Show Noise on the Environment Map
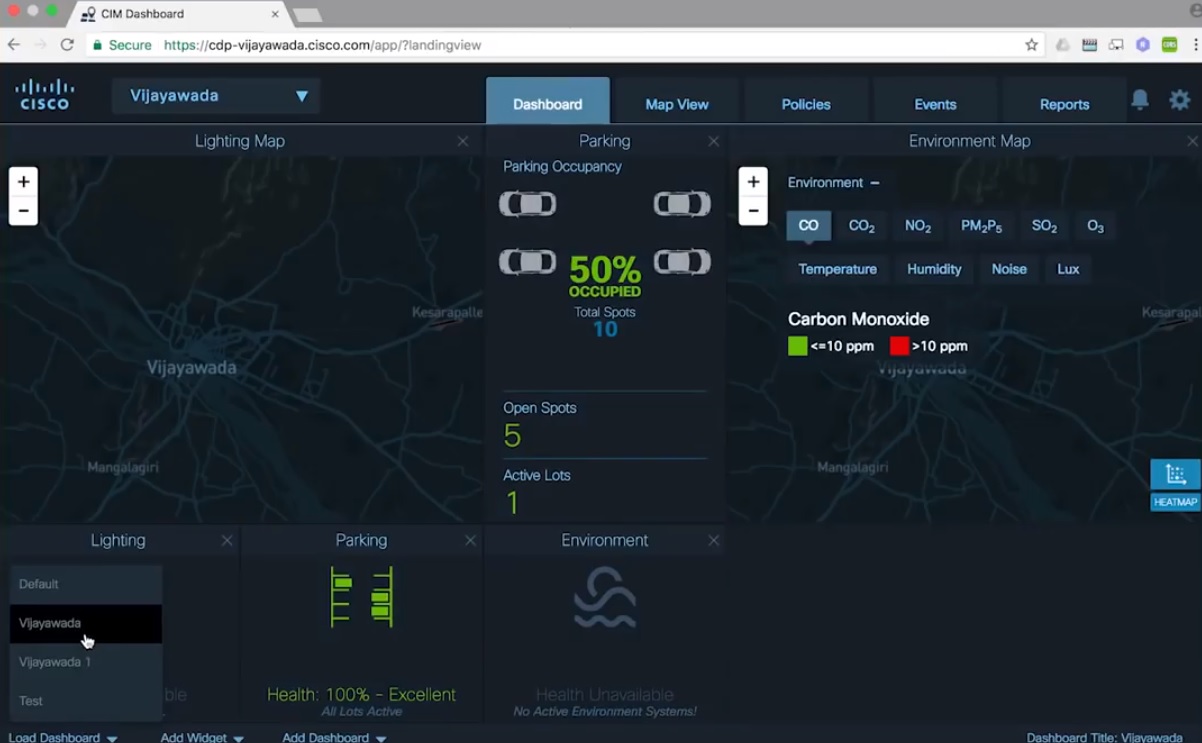Screen dimensions: 1202x743 coord(1009,269)
